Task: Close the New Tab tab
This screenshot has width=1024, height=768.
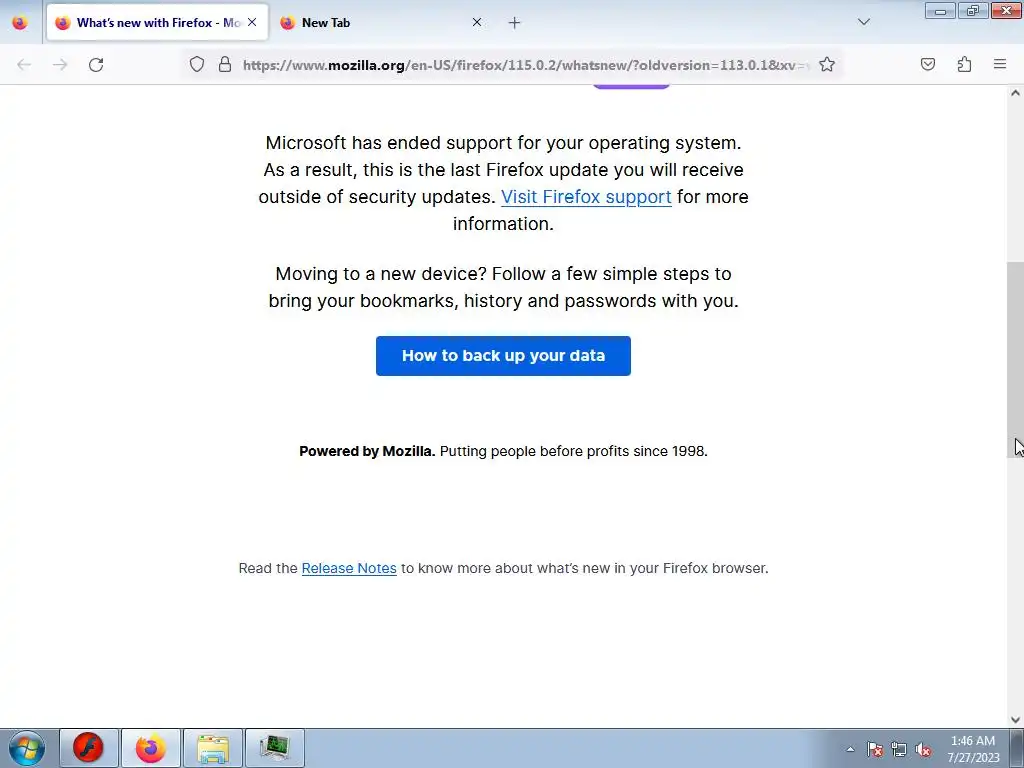Action: [477, 22]
